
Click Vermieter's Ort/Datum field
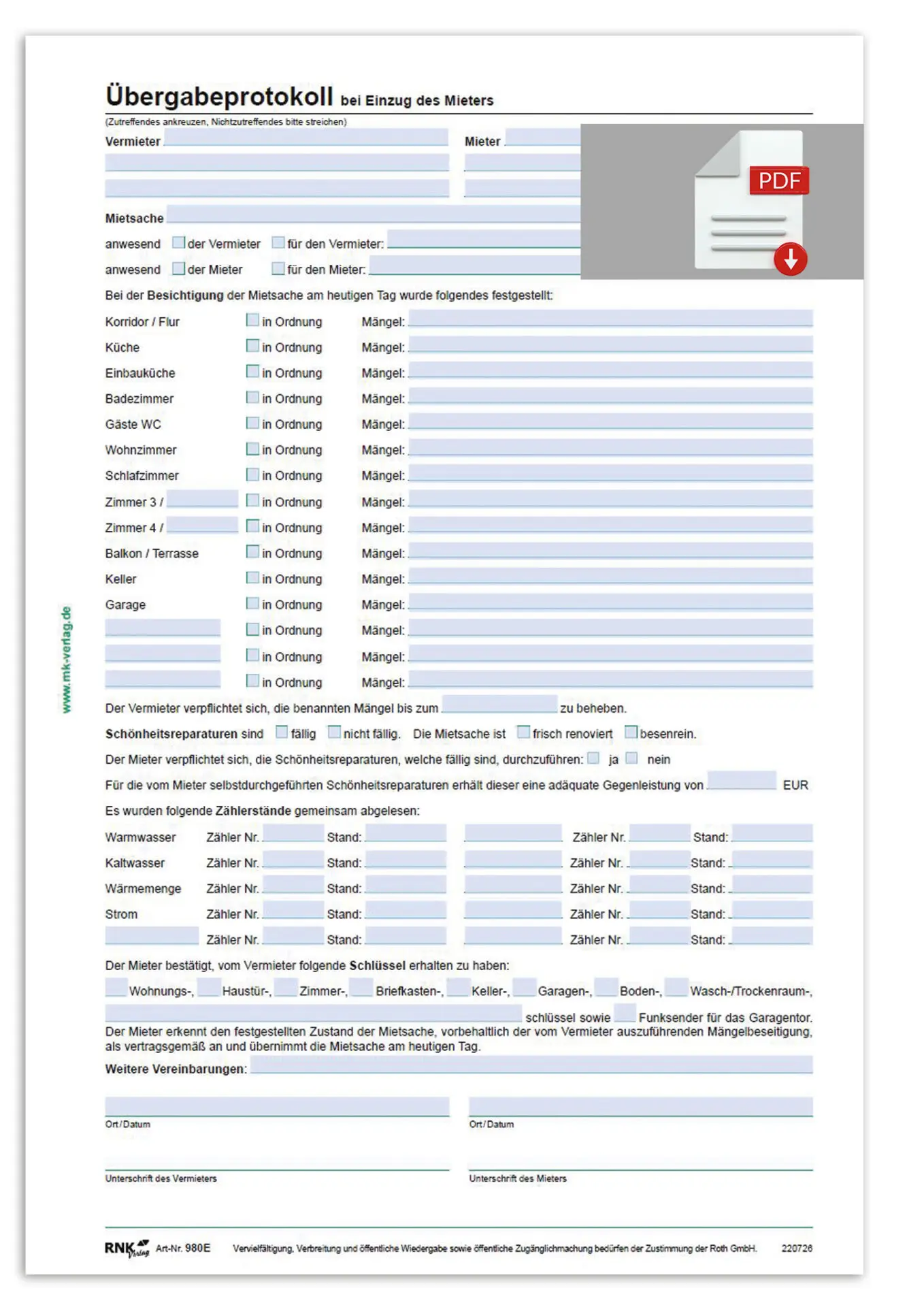[x=277, y=1106]
